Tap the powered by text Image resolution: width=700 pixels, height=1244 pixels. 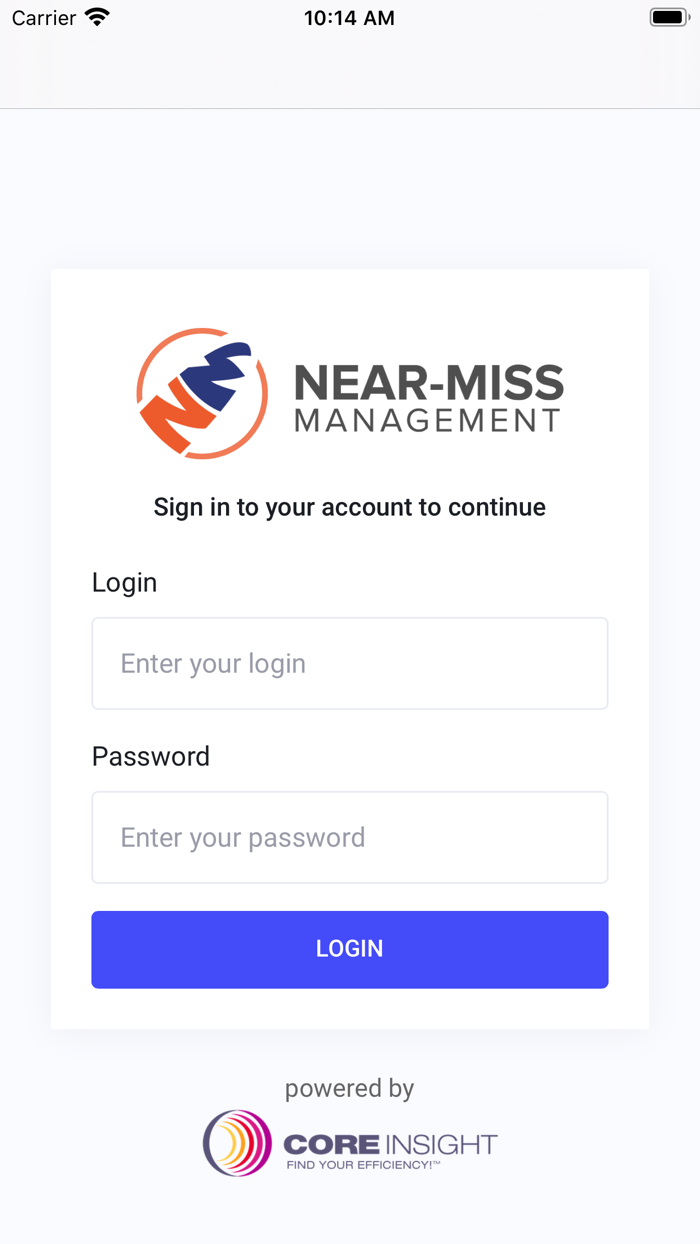tap(349, 1088)
